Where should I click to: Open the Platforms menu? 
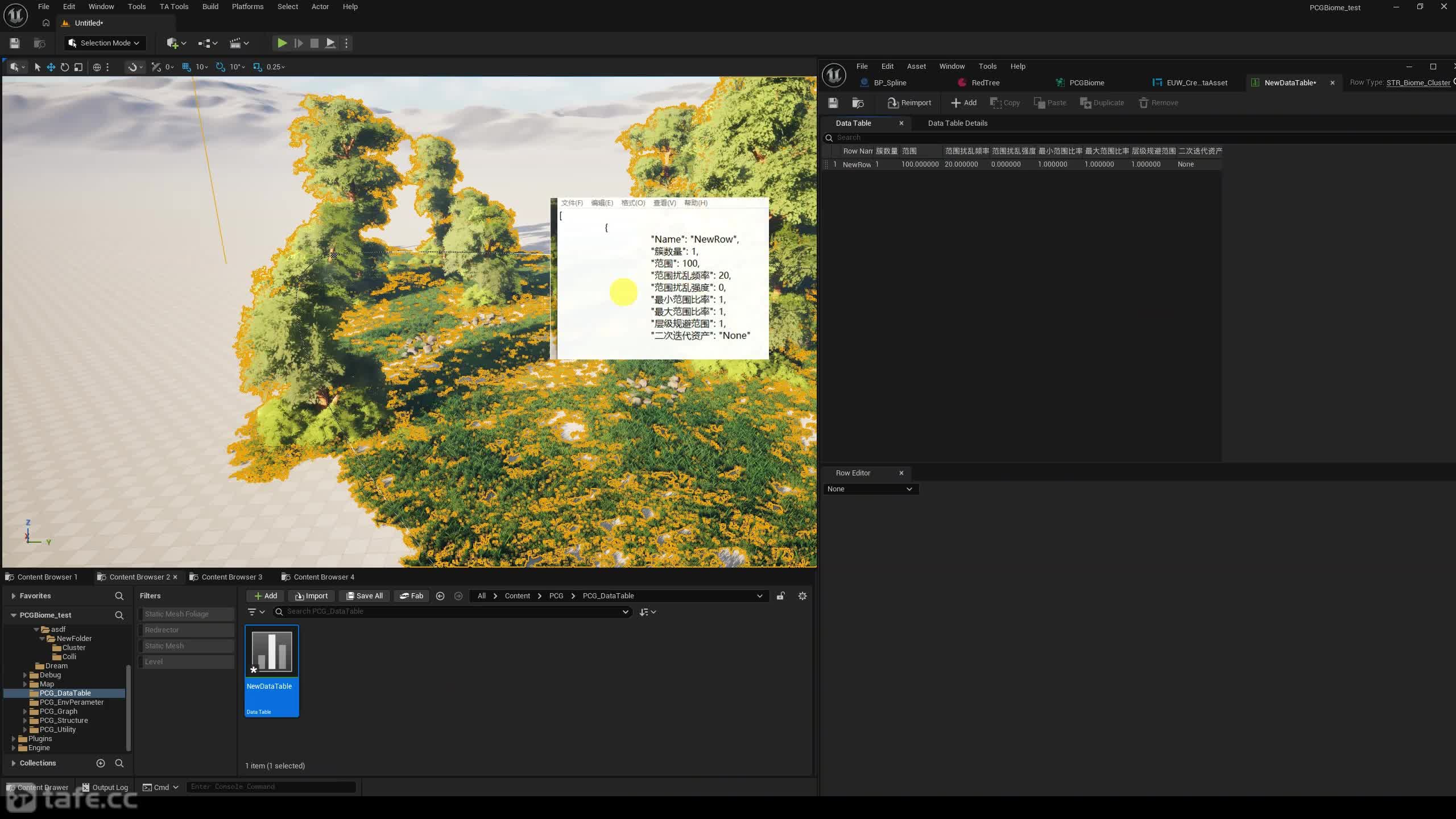[247, 7]
